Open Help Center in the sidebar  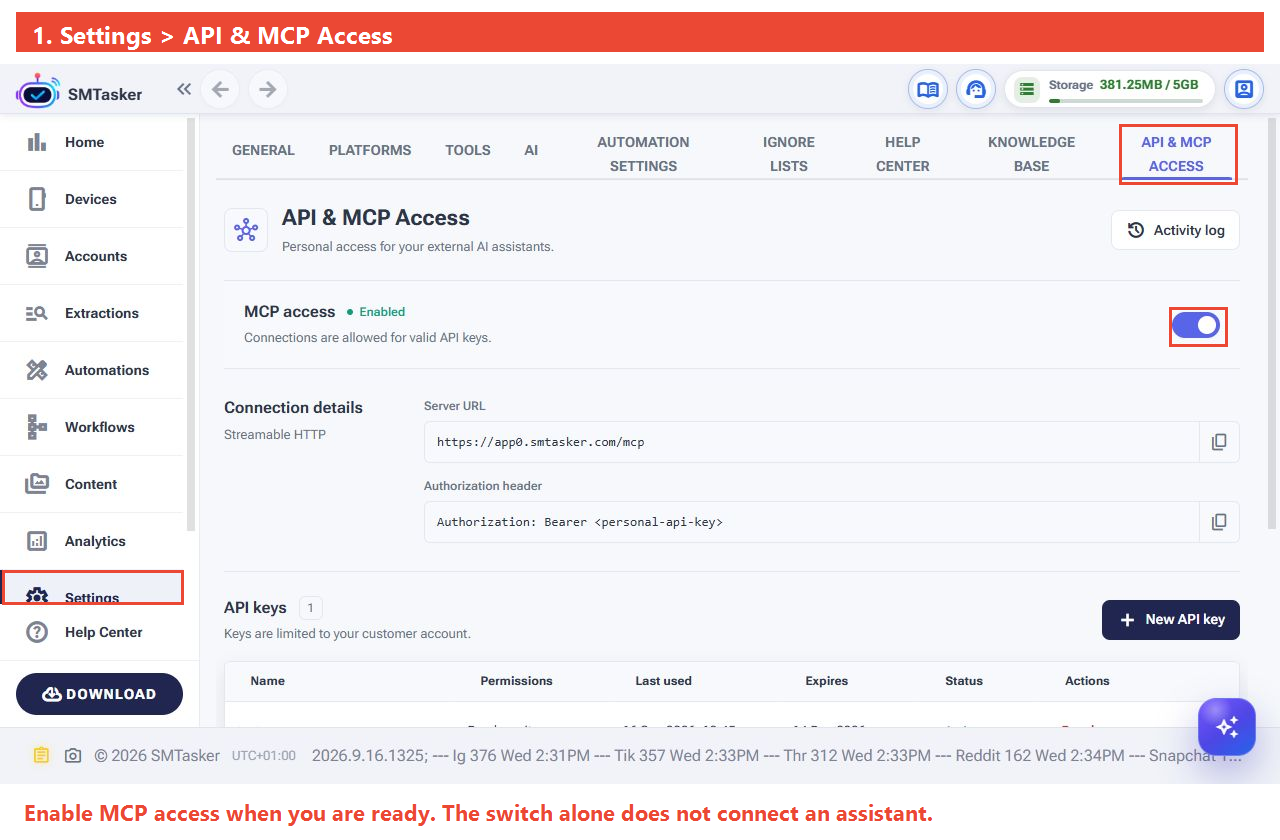[92, 632]
